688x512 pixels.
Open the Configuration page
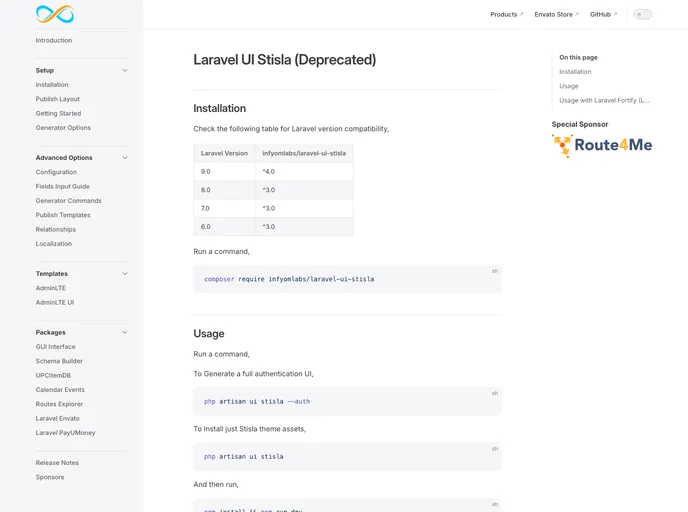click(x=56, y=172)
